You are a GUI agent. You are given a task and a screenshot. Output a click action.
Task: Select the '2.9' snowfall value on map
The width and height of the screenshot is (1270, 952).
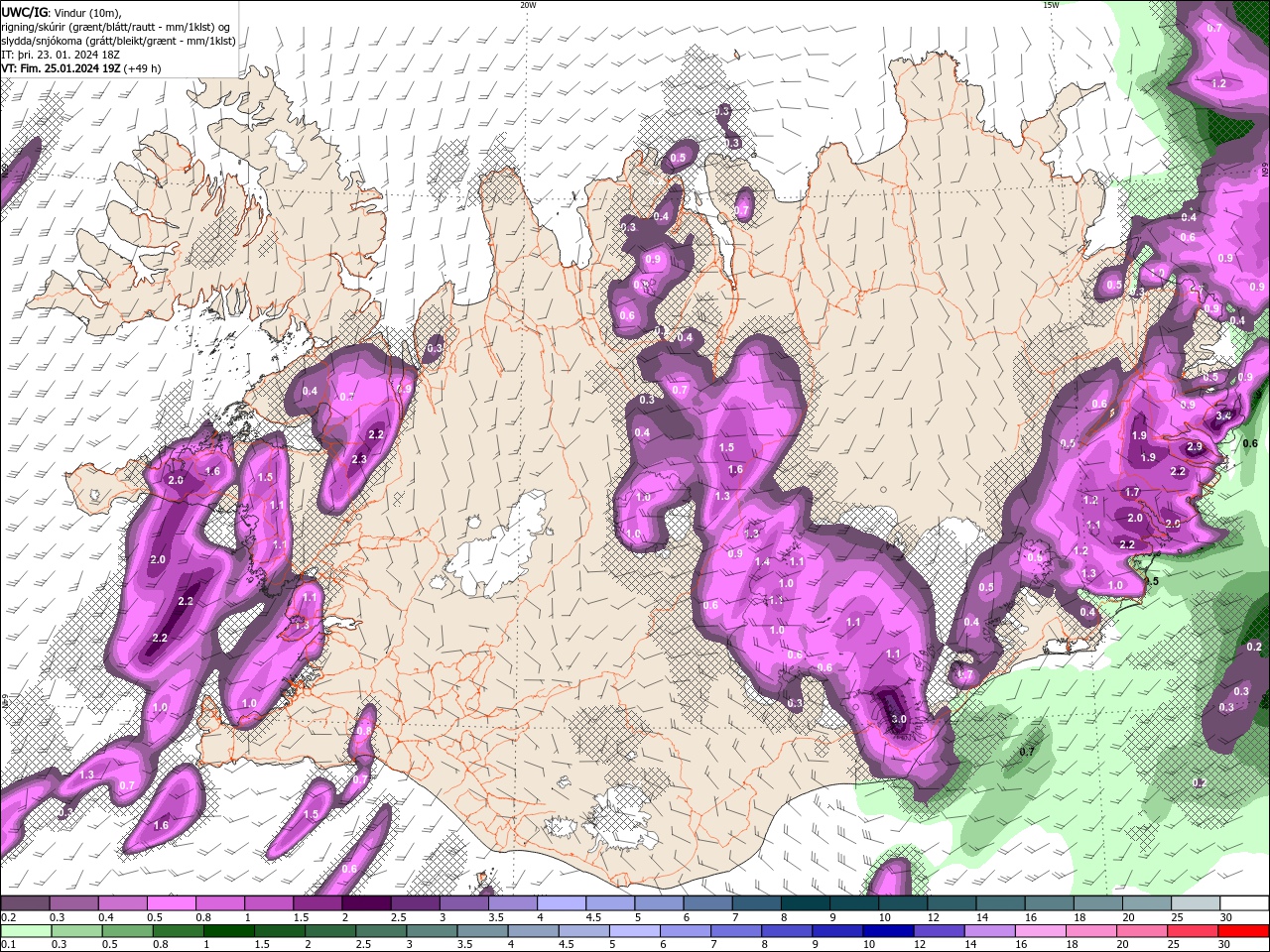1195,447
